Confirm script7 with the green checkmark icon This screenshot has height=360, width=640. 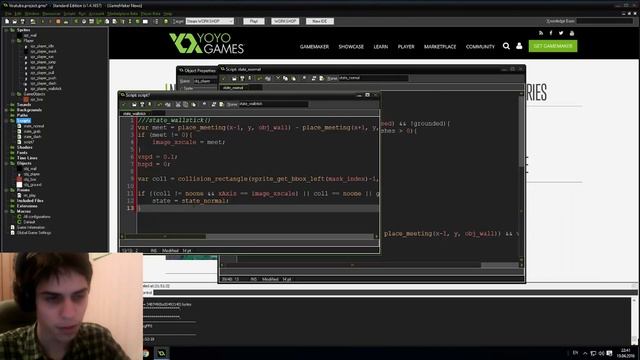tap(125, 104)
